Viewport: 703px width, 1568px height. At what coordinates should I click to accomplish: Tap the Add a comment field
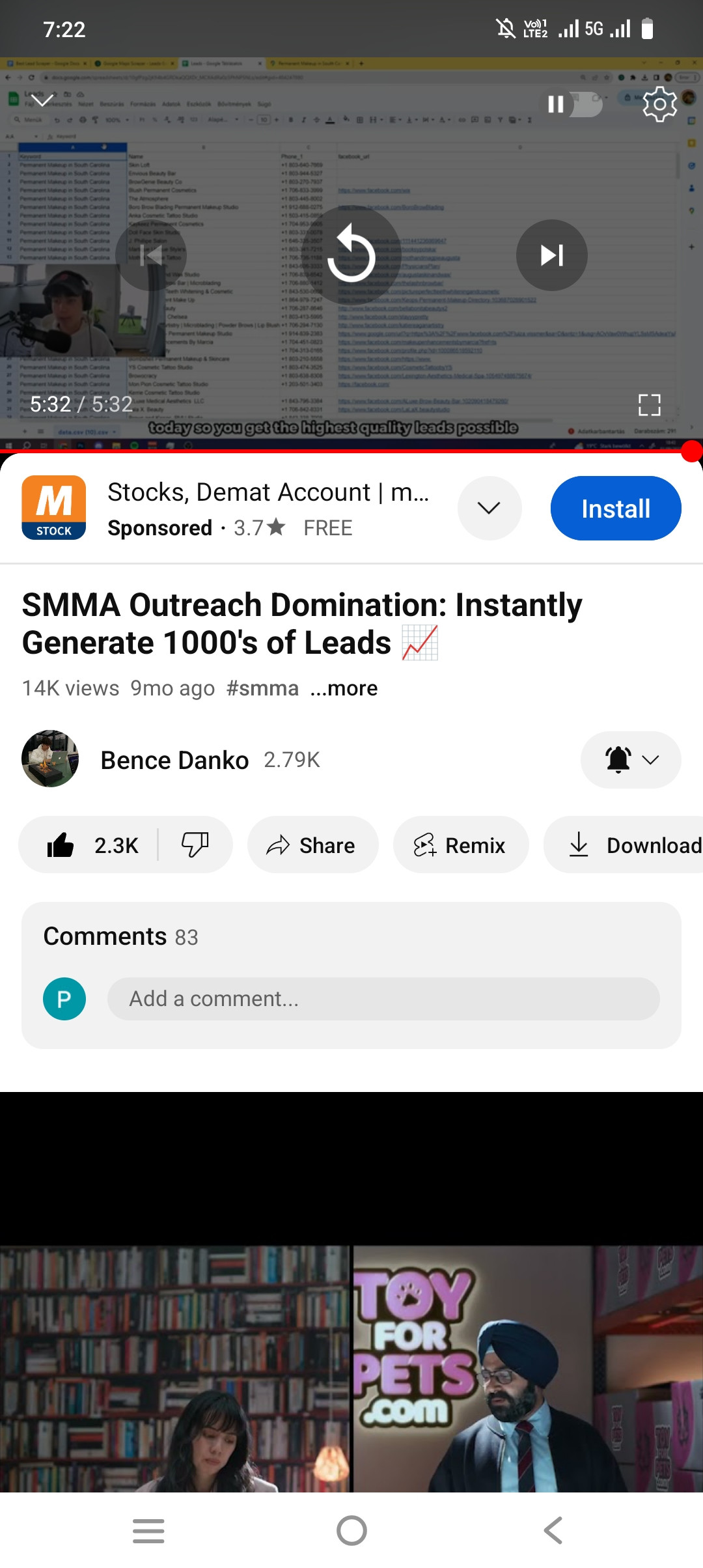coord(383,999)
